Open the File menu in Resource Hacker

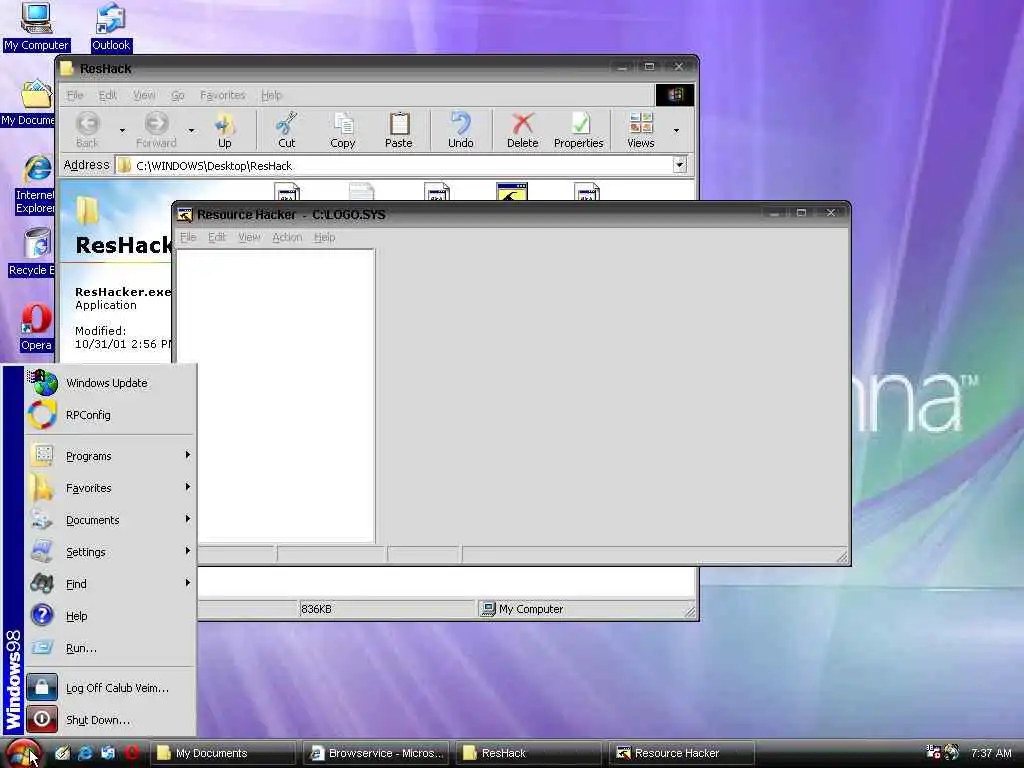pyautogui.click(x=188, y=237)
